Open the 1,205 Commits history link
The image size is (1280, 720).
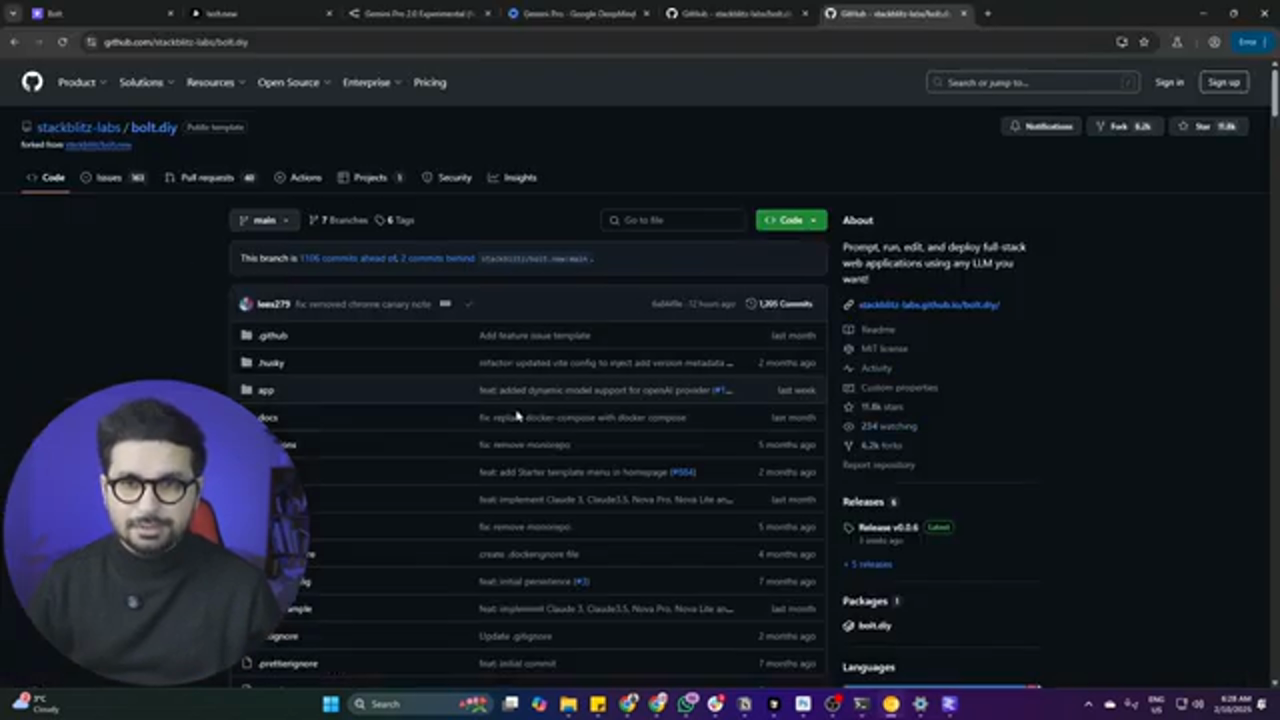(x=779, y=304)
